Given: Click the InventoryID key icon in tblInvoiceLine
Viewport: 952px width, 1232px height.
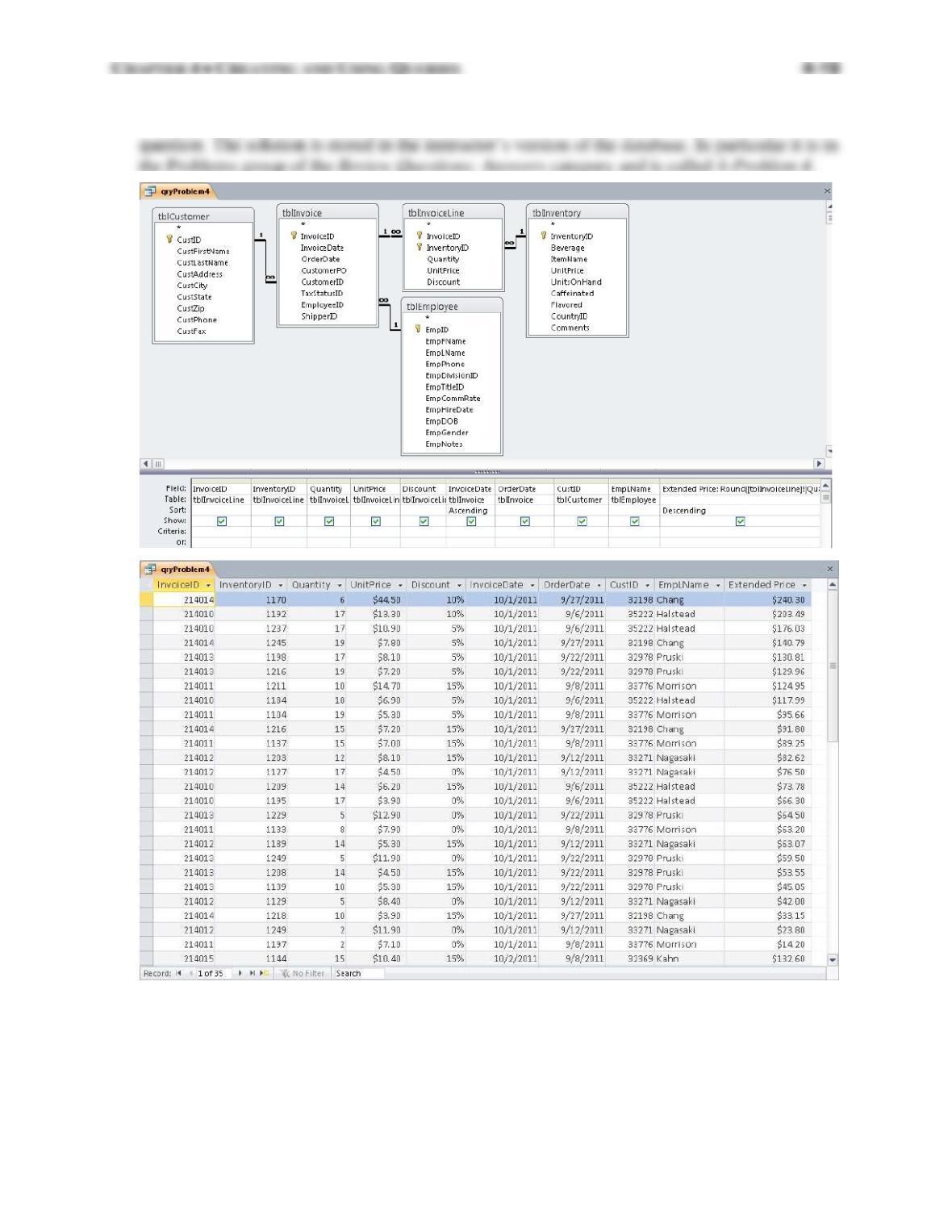Looking at the screenshot, I should pos(420,247).
